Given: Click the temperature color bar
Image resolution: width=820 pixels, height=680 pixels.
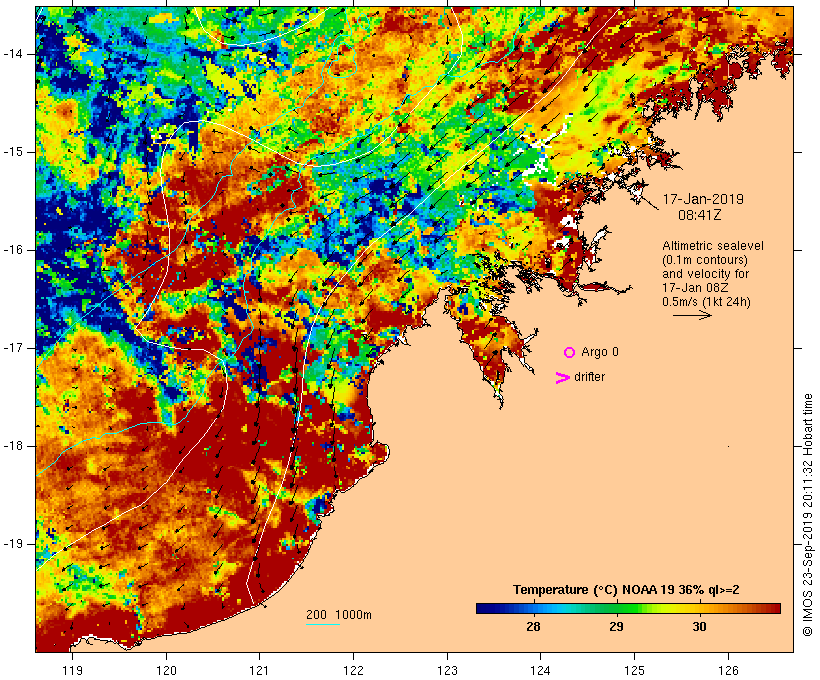Looking at the screenshot, I should (x=628, y=608).
